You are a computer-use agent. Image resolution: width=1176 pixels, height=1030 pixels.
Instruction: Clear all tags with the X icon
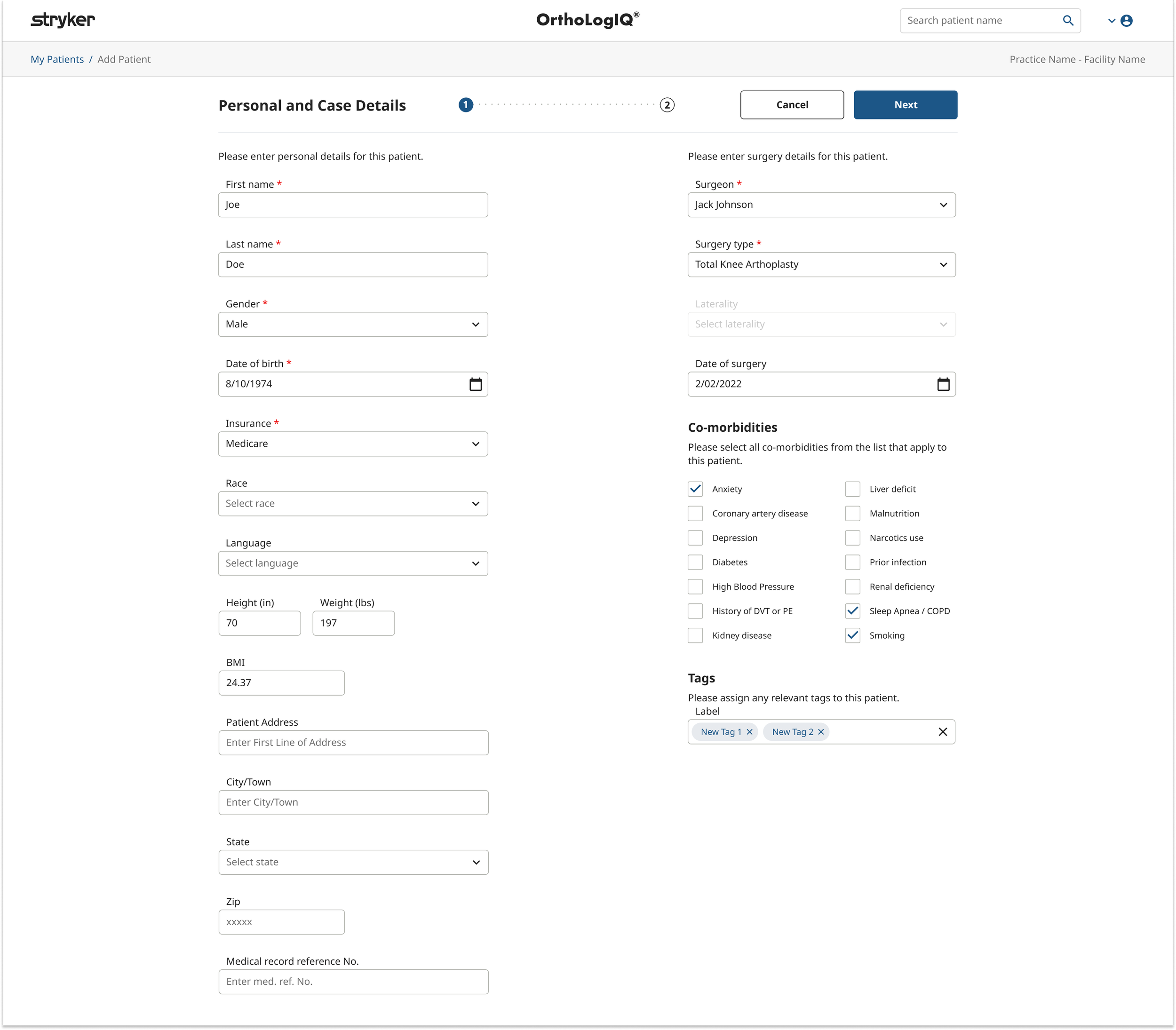[x=942, y=732]
